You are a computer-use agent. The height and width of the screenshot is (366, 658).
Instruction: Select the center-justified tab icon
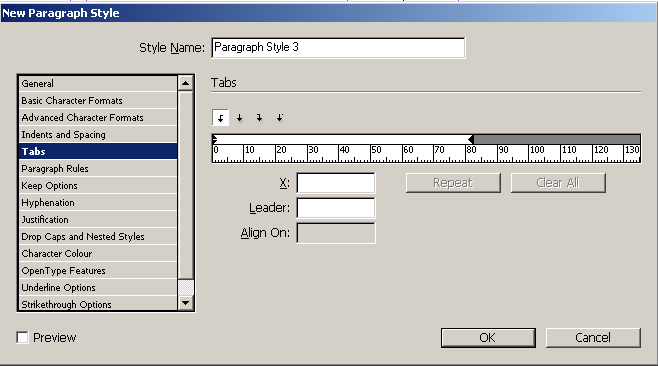[x=240, y=118]
